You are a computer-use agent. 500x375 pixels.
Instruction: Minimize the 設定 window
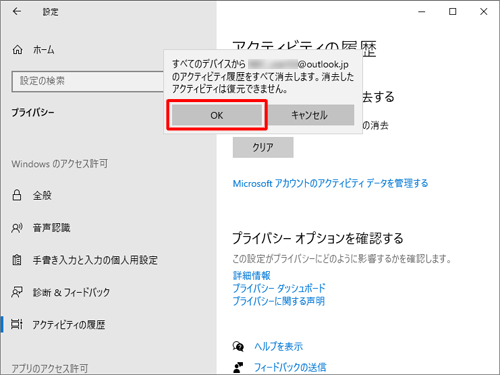coord(422,12)
